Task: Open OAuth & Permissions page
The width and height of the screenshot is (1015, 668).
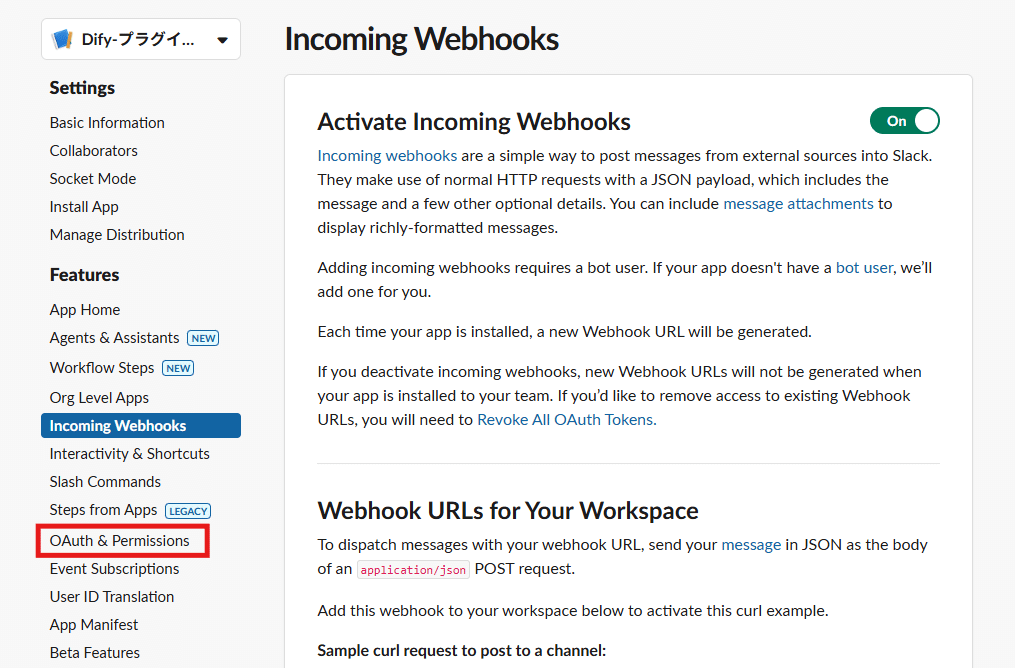Action: 120,540
